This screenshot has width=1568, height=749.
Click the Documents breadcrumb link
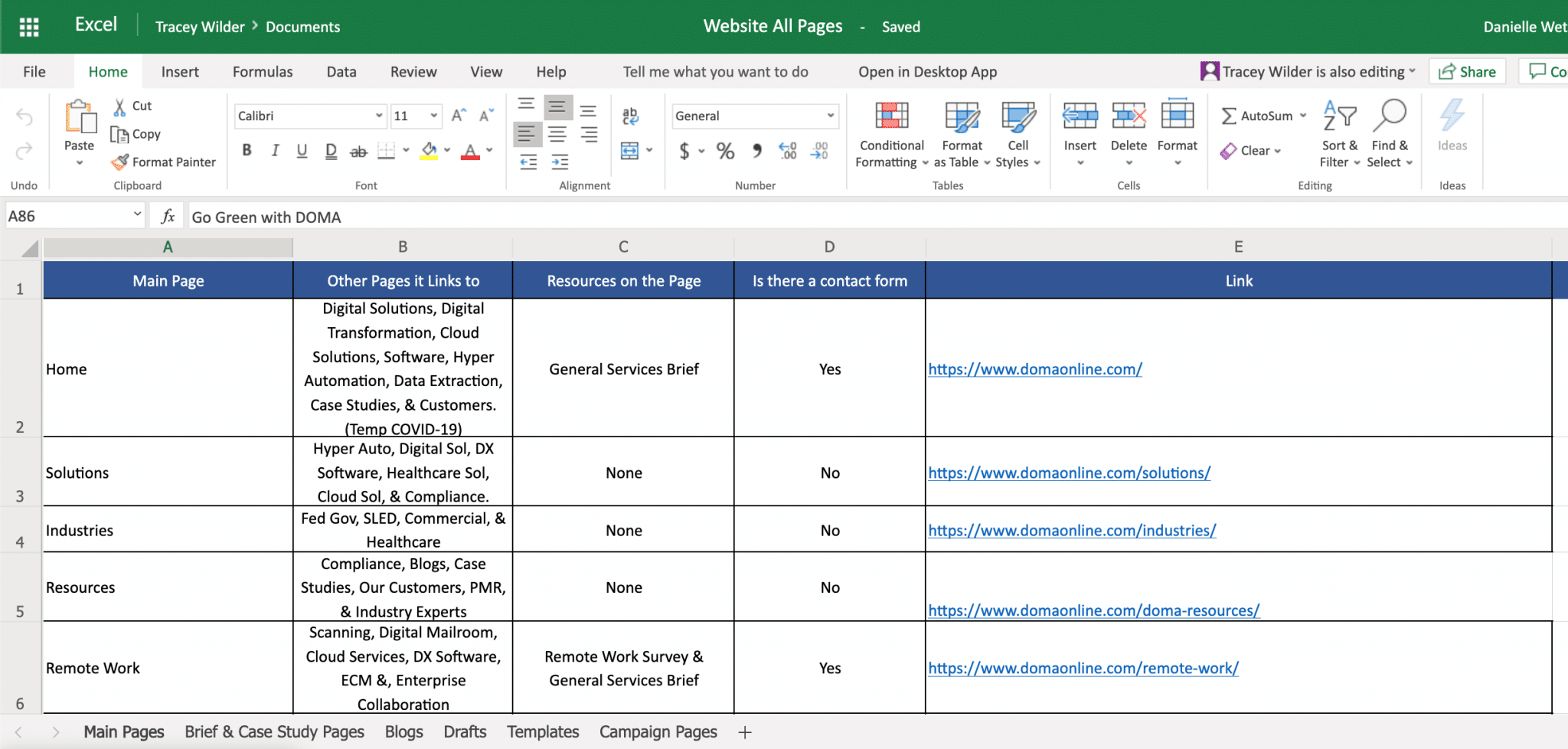pos(302,27)
